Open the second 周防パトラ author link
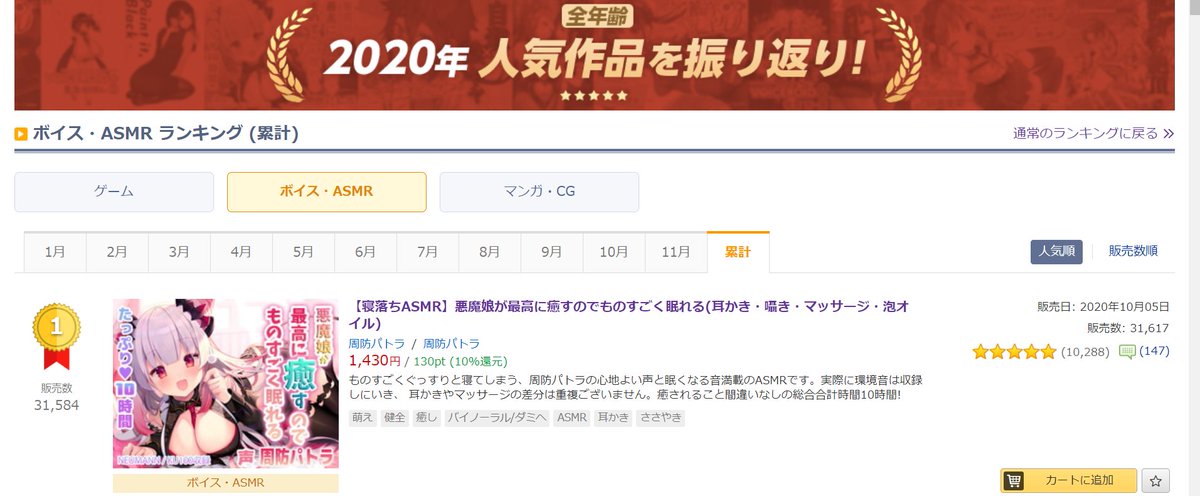This screenshot has width=1200, height=496. point(452,343)
